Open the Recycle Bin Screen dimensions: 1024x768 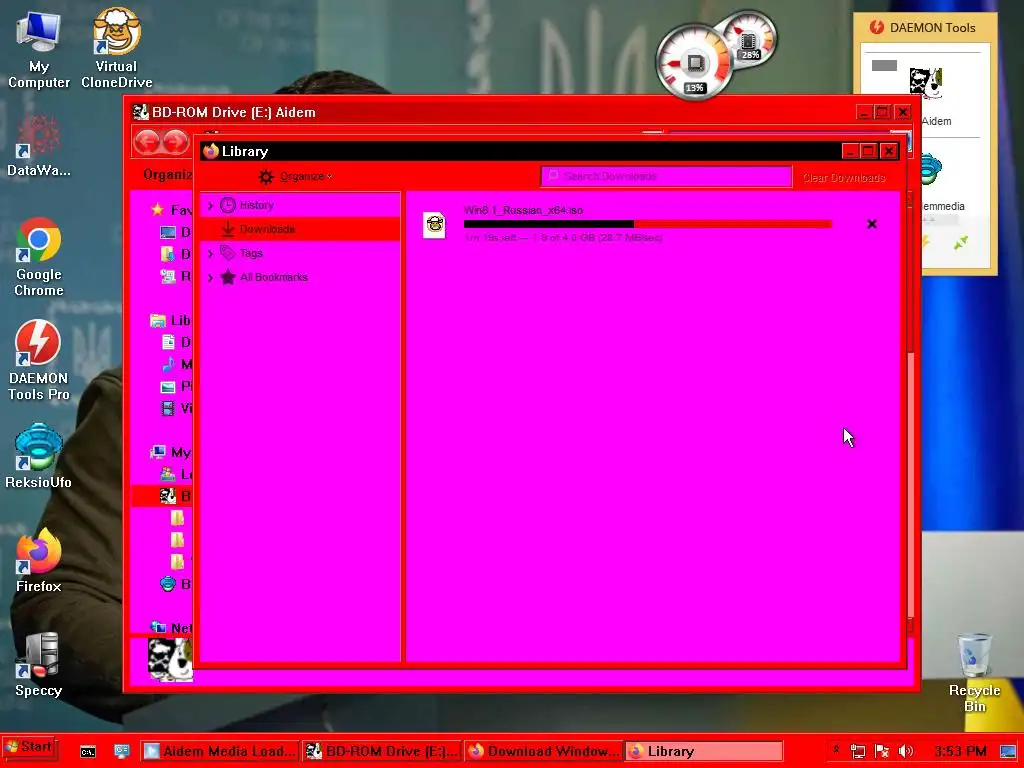(x=974, y=673)
